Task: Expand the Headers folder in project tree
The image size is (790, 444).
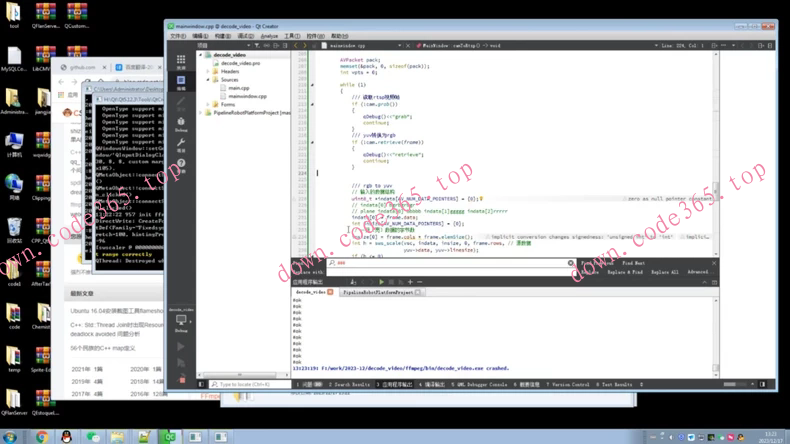Action: click(x=208, y=71)
